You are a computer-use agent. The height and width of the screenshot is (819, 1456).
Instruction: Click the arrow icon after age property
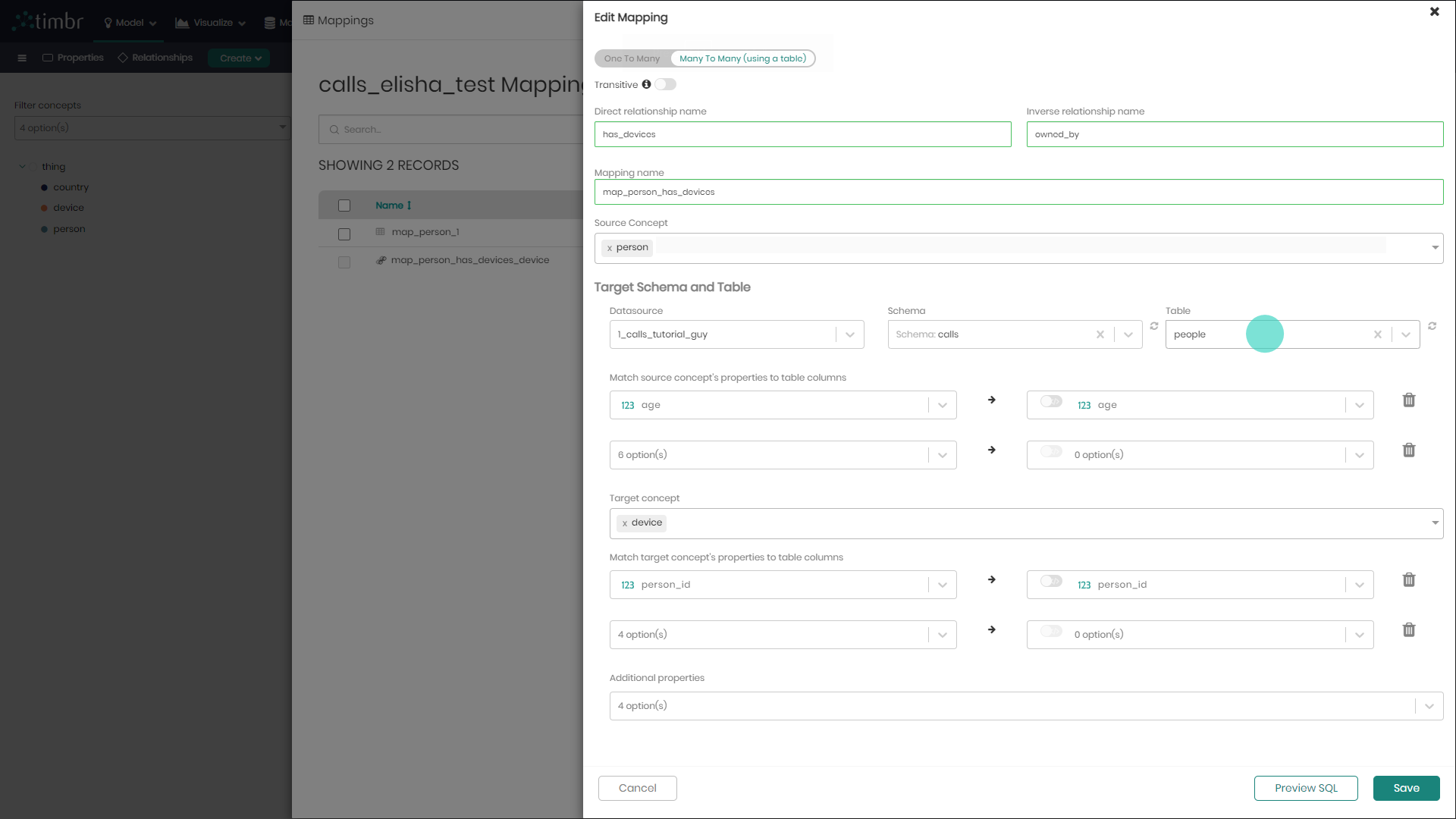point(991,400)
